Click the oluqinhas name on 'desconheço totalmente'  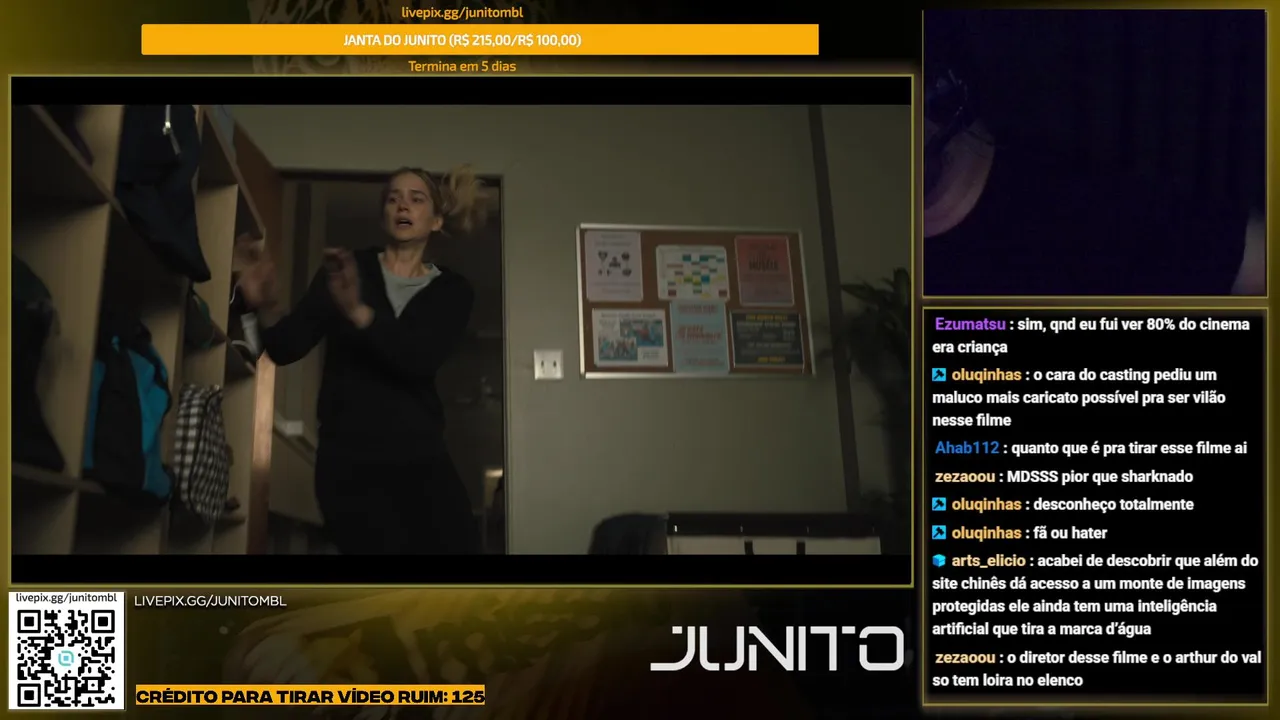(986, 504)
